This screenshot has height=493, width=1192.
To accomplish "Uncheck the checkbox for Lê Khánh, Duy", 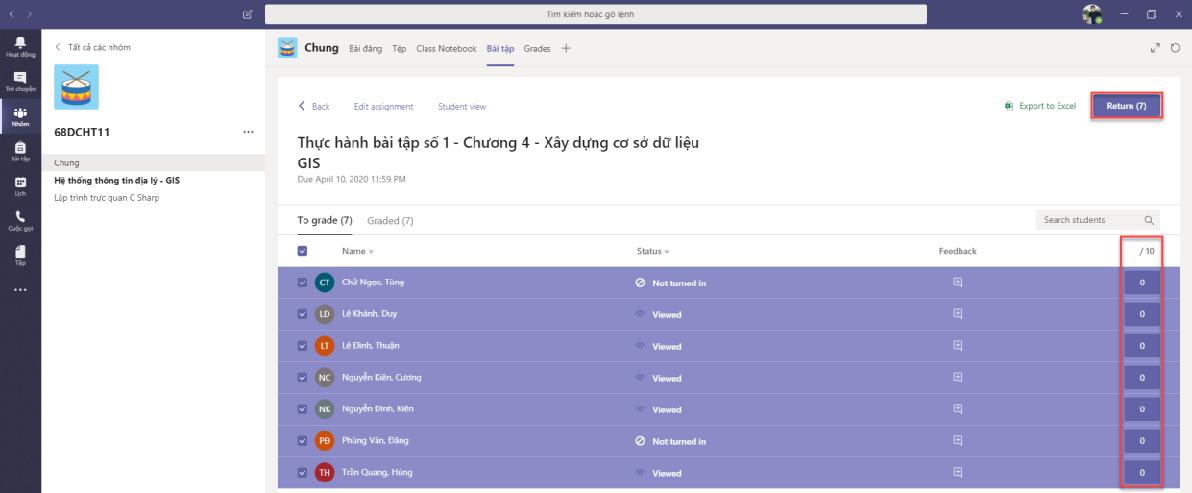I will click(303, 314).
